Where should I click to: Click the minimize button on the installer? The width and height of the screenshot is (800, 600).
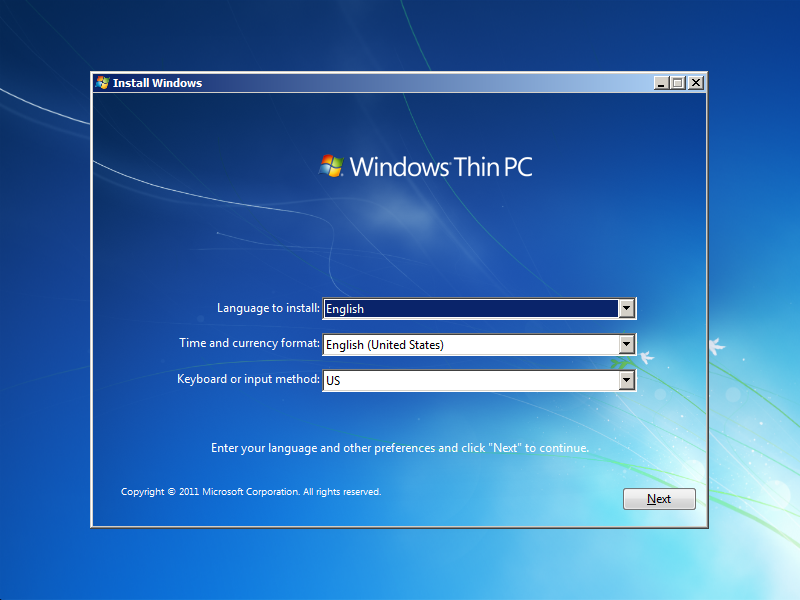[x=660, y=83]
